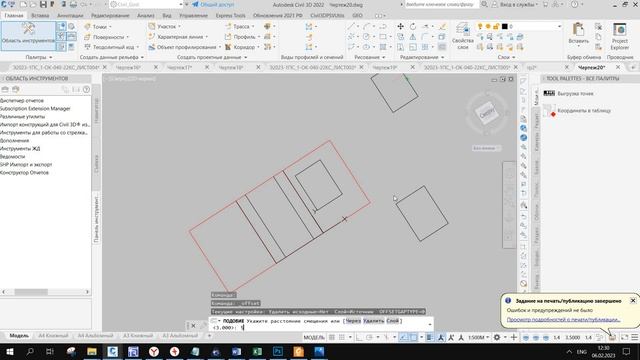
Task: Expand the Точки dropdown
Action: tap(109, 27)
